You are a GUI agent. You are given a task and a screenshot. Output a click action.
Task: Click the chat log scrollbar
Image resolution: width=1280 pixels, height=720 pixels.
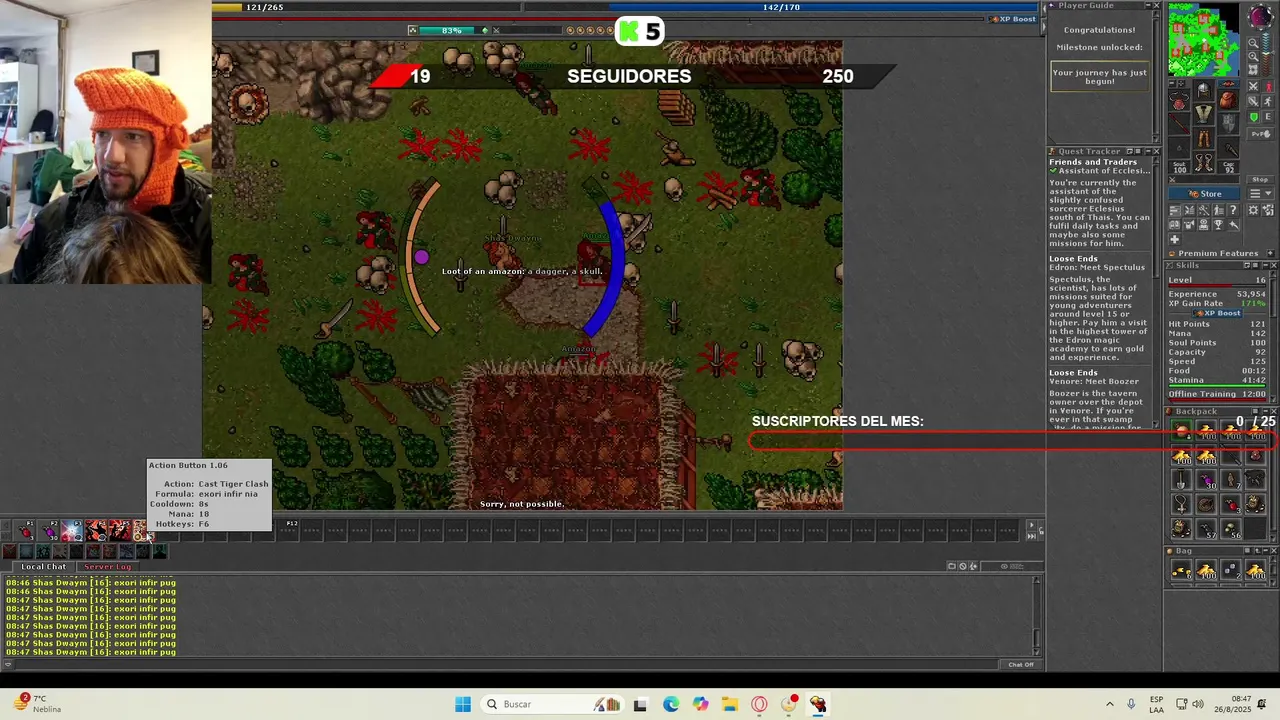pos(1037,615)
